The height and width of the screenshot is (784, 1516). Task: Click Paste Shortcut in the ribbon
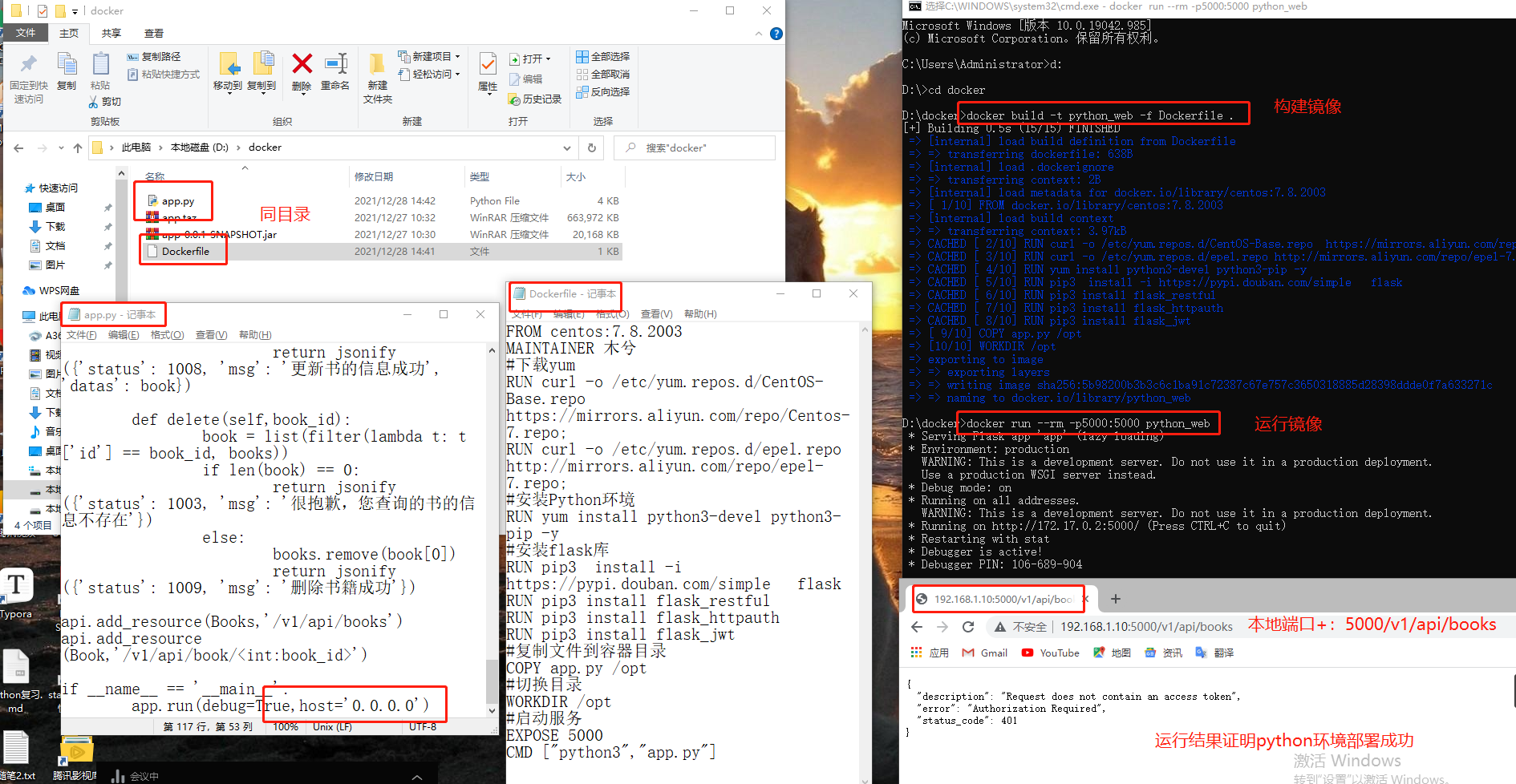click(164, 75)
